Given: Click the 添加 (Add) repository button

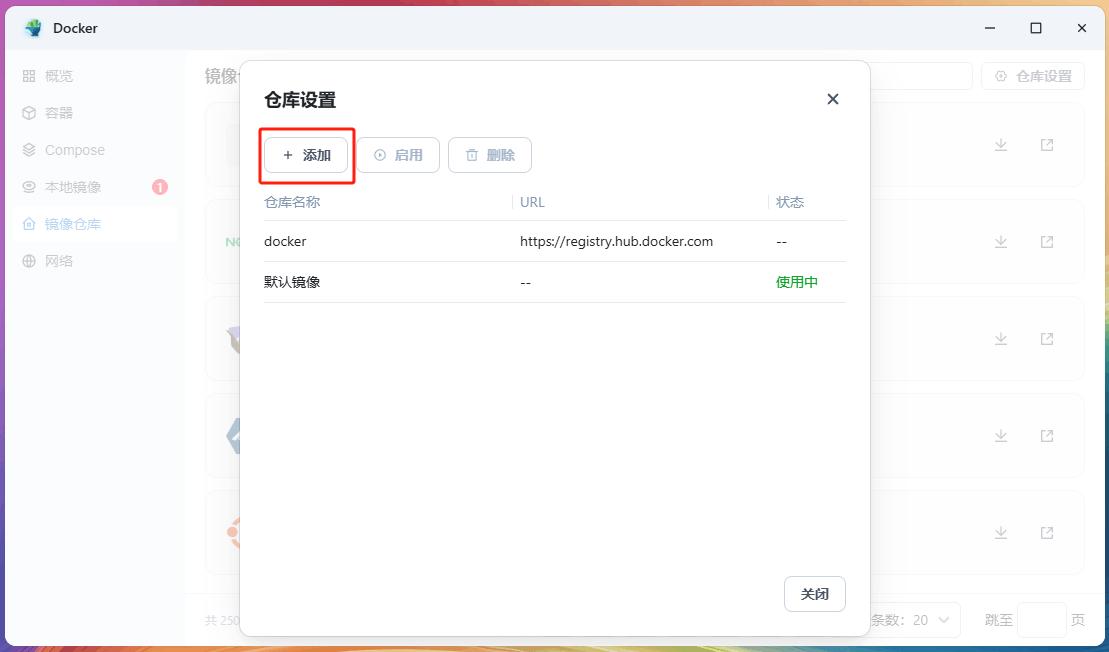Looking at the screenshot, I should (306, 155).
